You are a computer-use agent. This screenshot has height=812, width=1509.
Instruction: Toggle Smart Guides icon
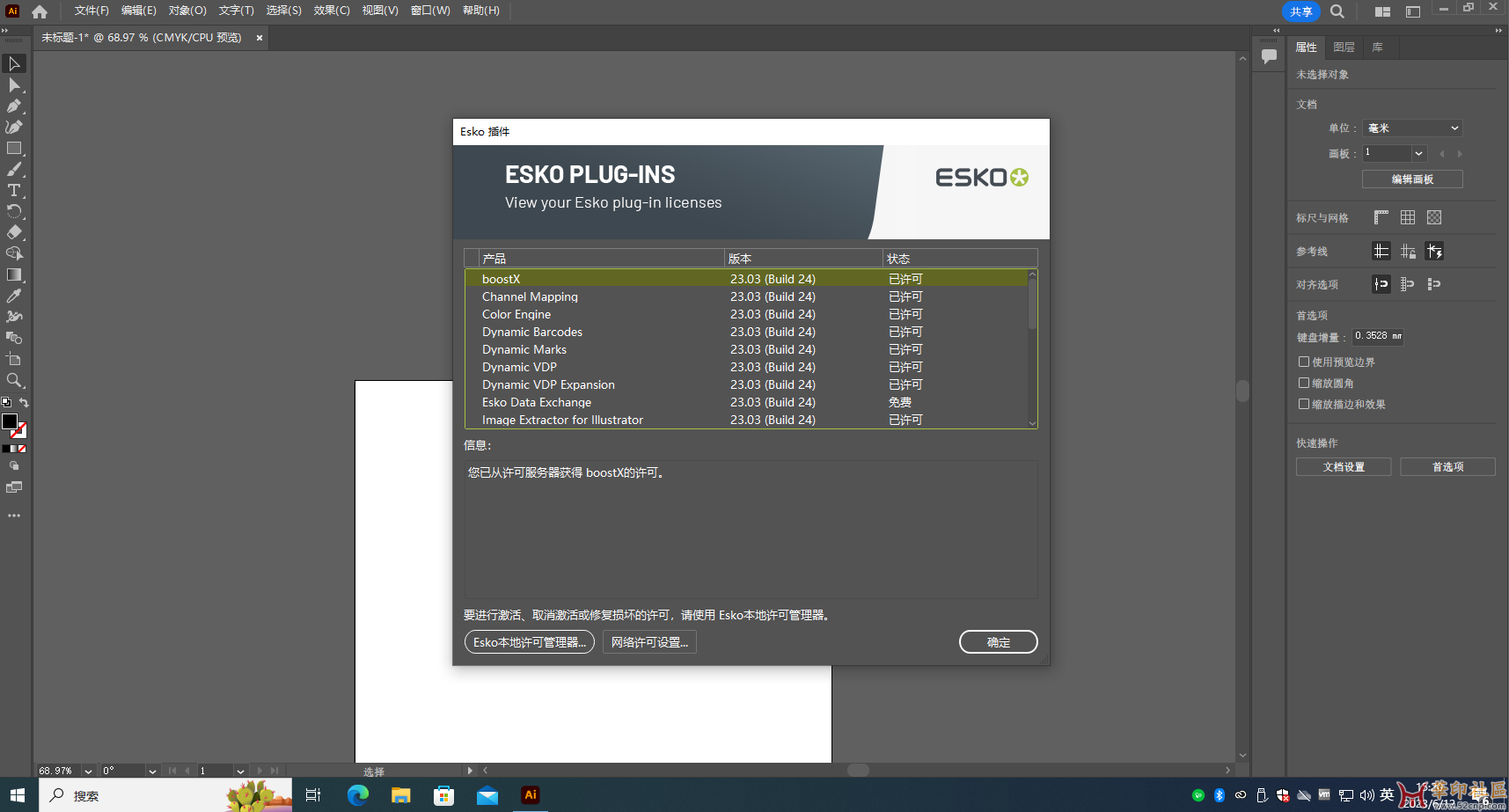(x=1434, y=252)
